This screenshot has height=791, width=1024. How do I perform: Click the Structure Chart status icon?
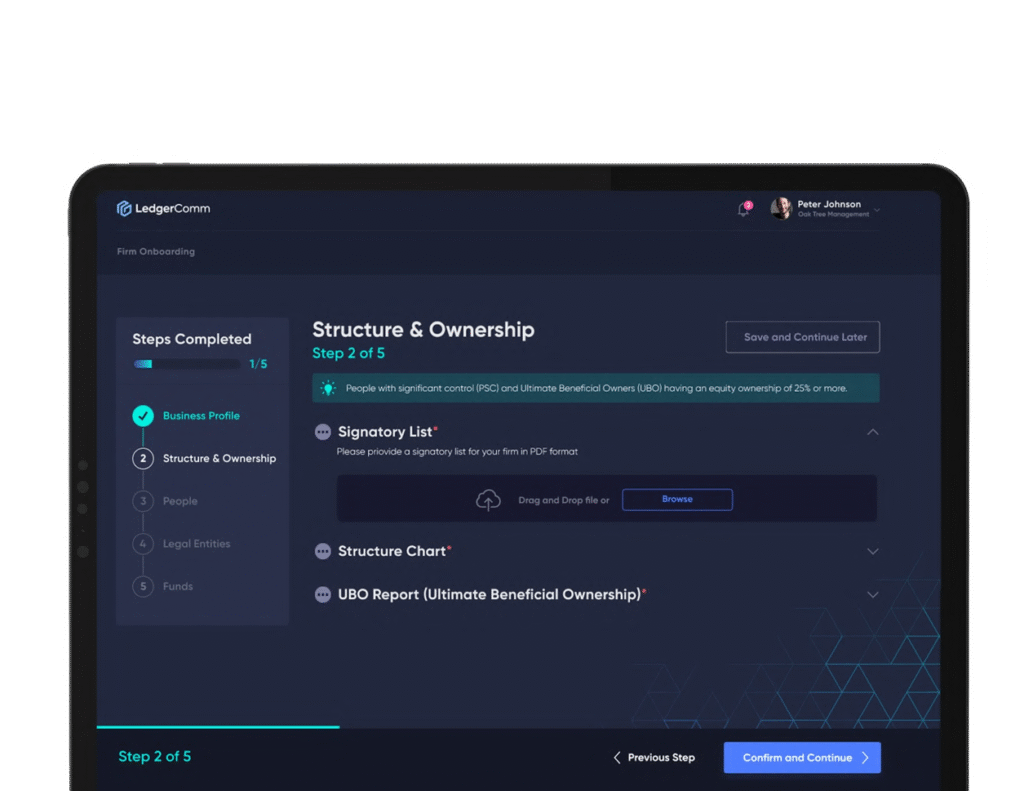coord(323,551)
